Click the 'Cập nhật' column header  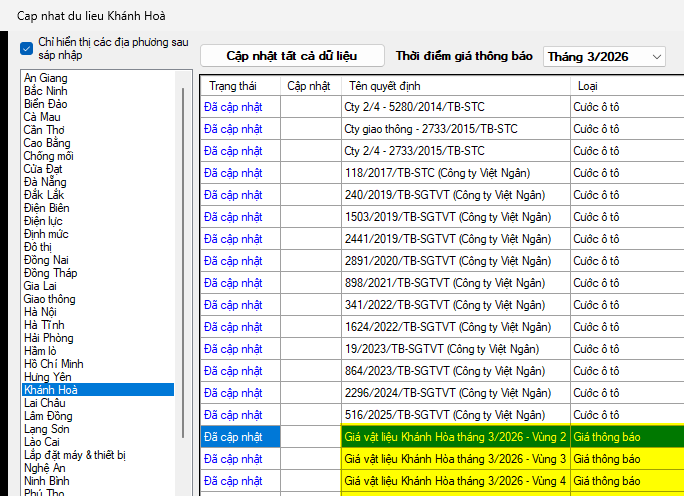click(x=310, y=86)
